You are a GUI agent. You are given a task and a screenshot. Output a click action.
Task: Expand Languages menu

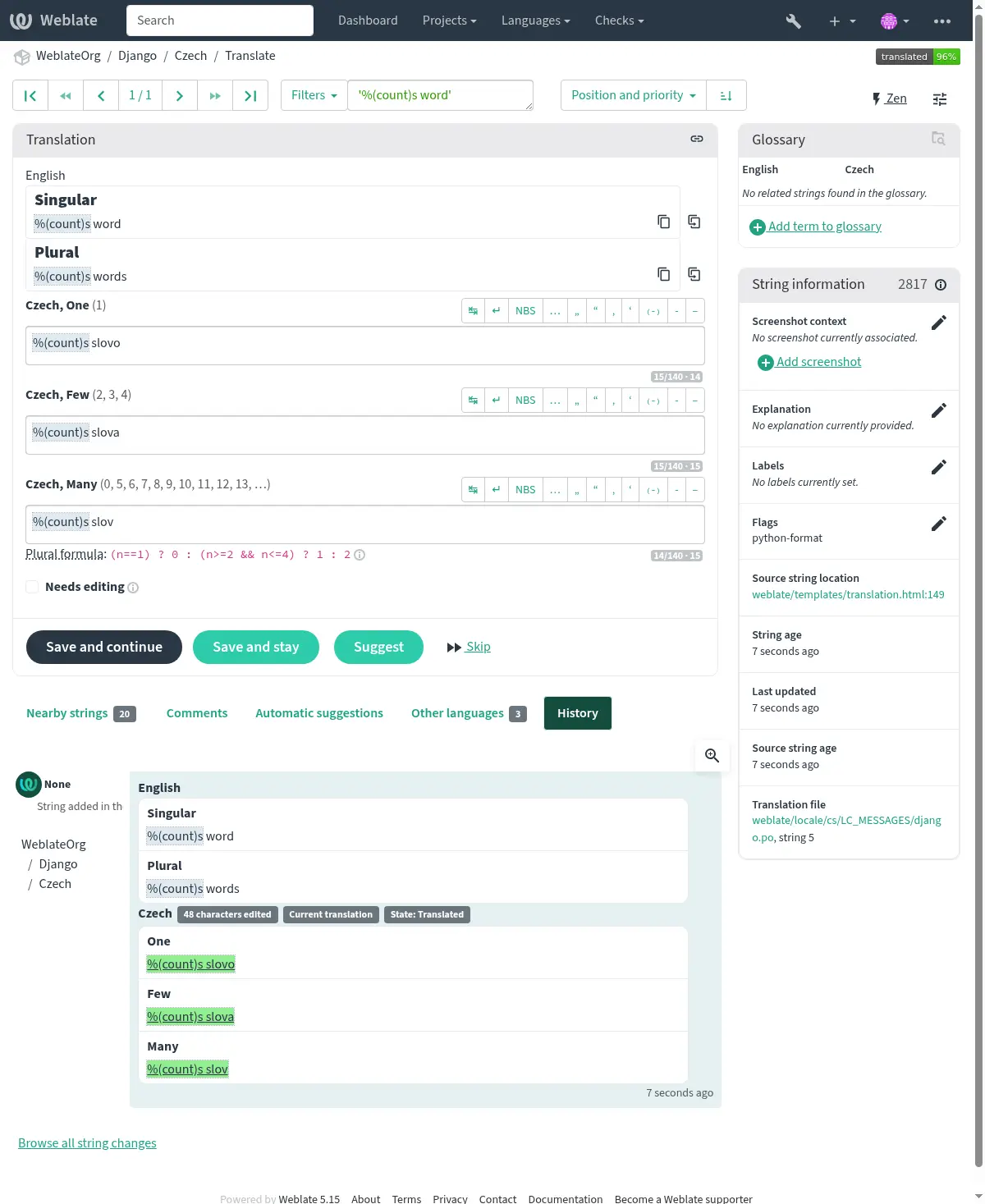point(535,21)
